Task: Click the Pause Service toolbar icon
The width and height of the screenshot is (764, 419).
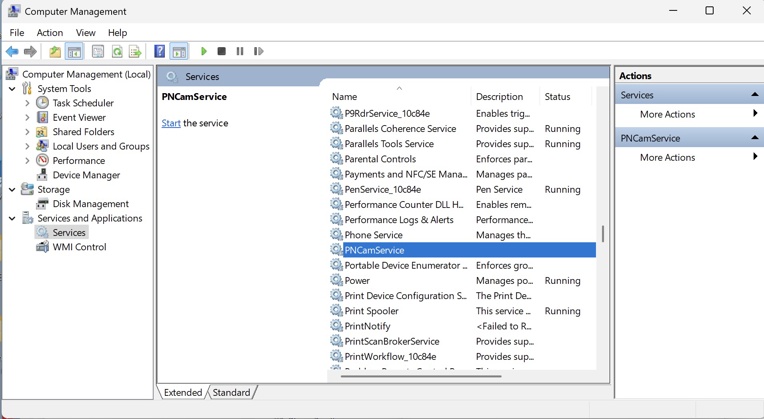Action: (240, 51)
